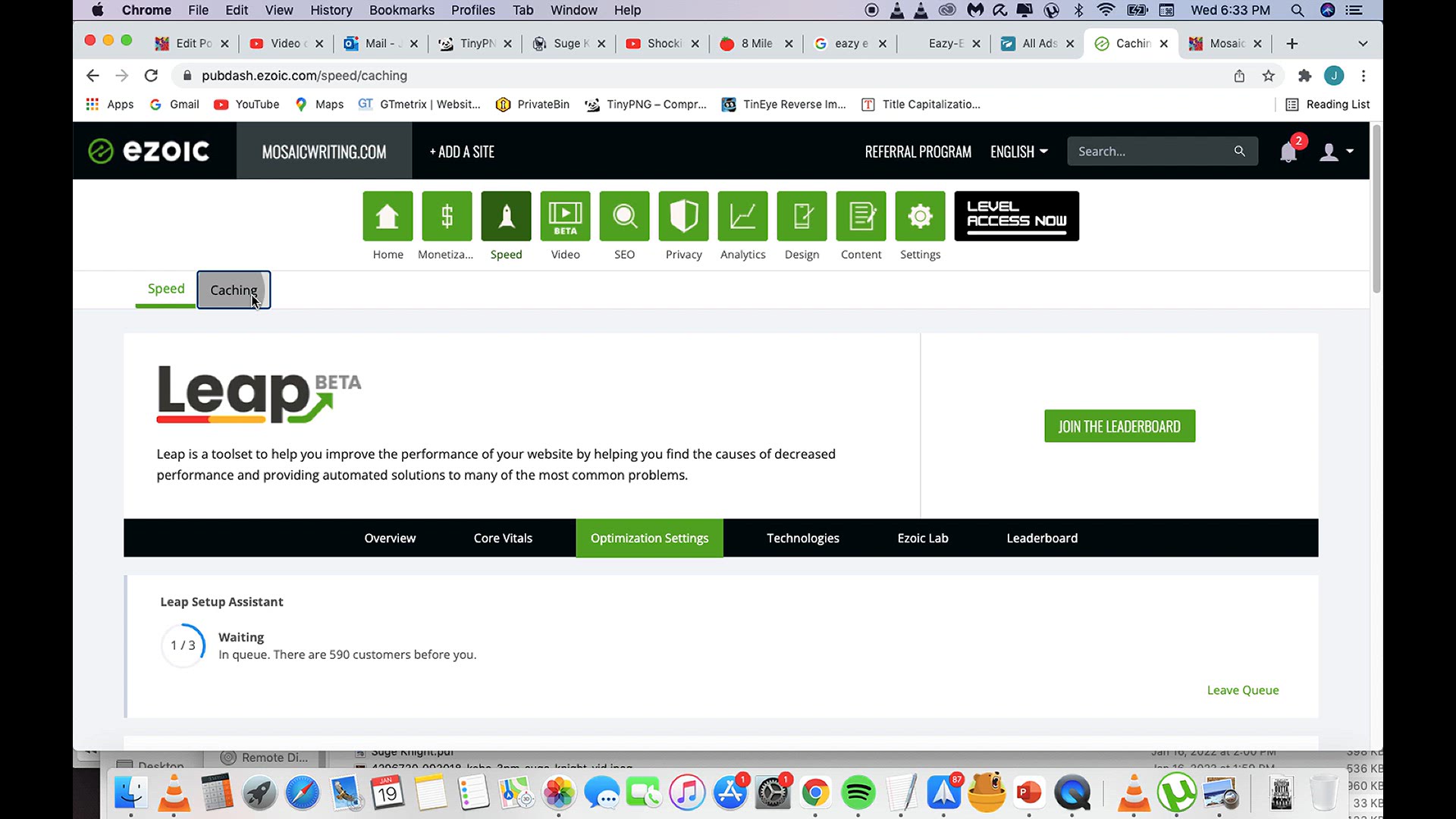The image size is (1456, 819).
Task: Click the Join the Leaderboard button
Action: tap(1119, 425)
